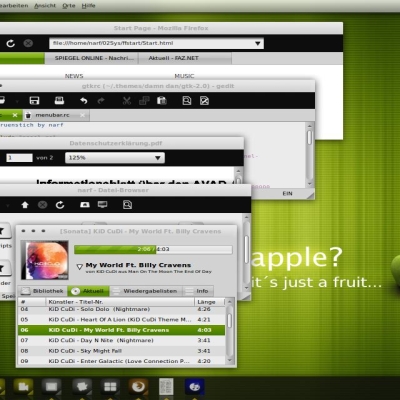Click the redo arrow in gedit toolbar

[x=101, y=101]
